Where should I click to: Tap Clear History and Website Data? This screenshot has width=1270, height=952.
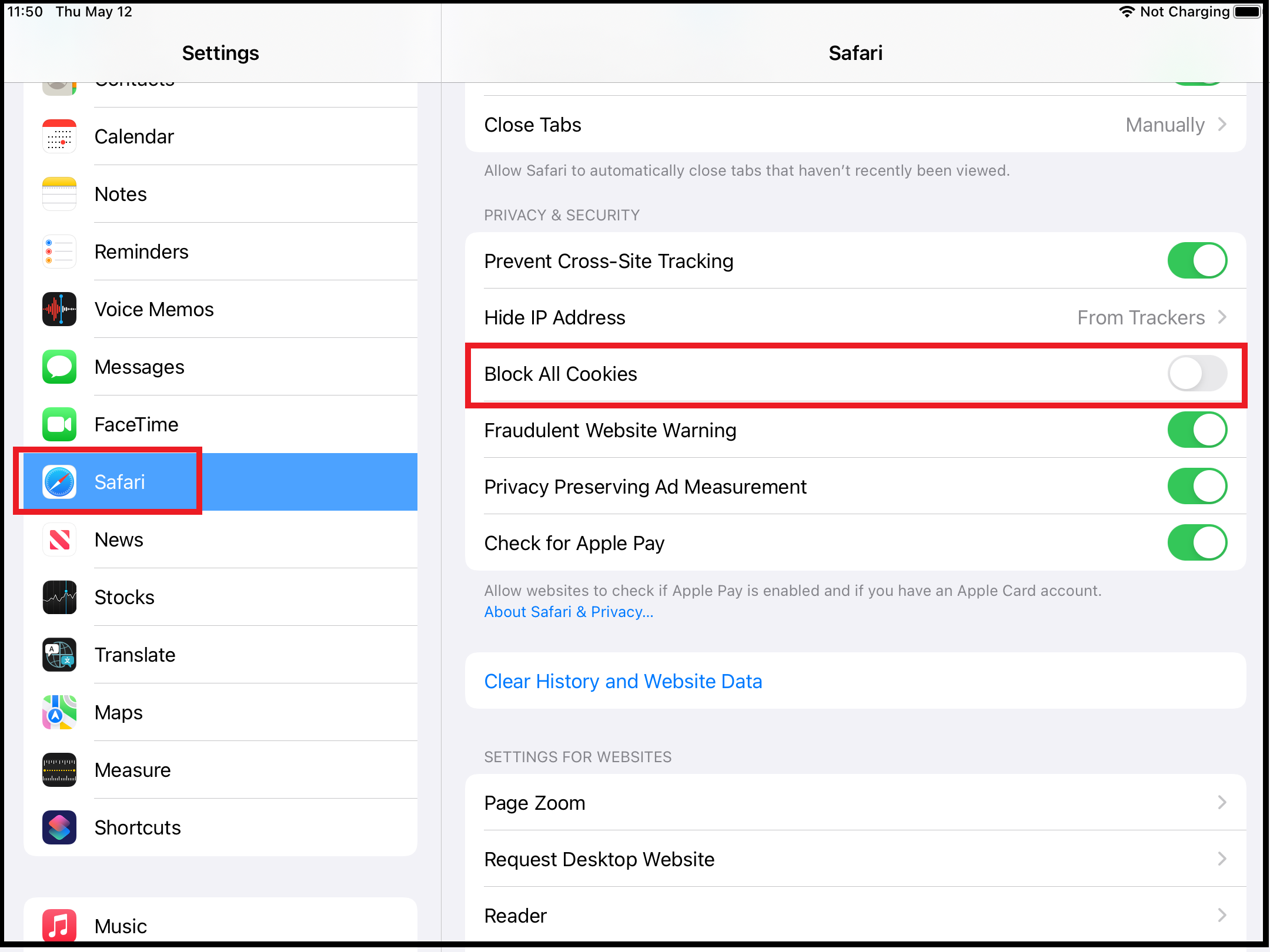(623, 681)
